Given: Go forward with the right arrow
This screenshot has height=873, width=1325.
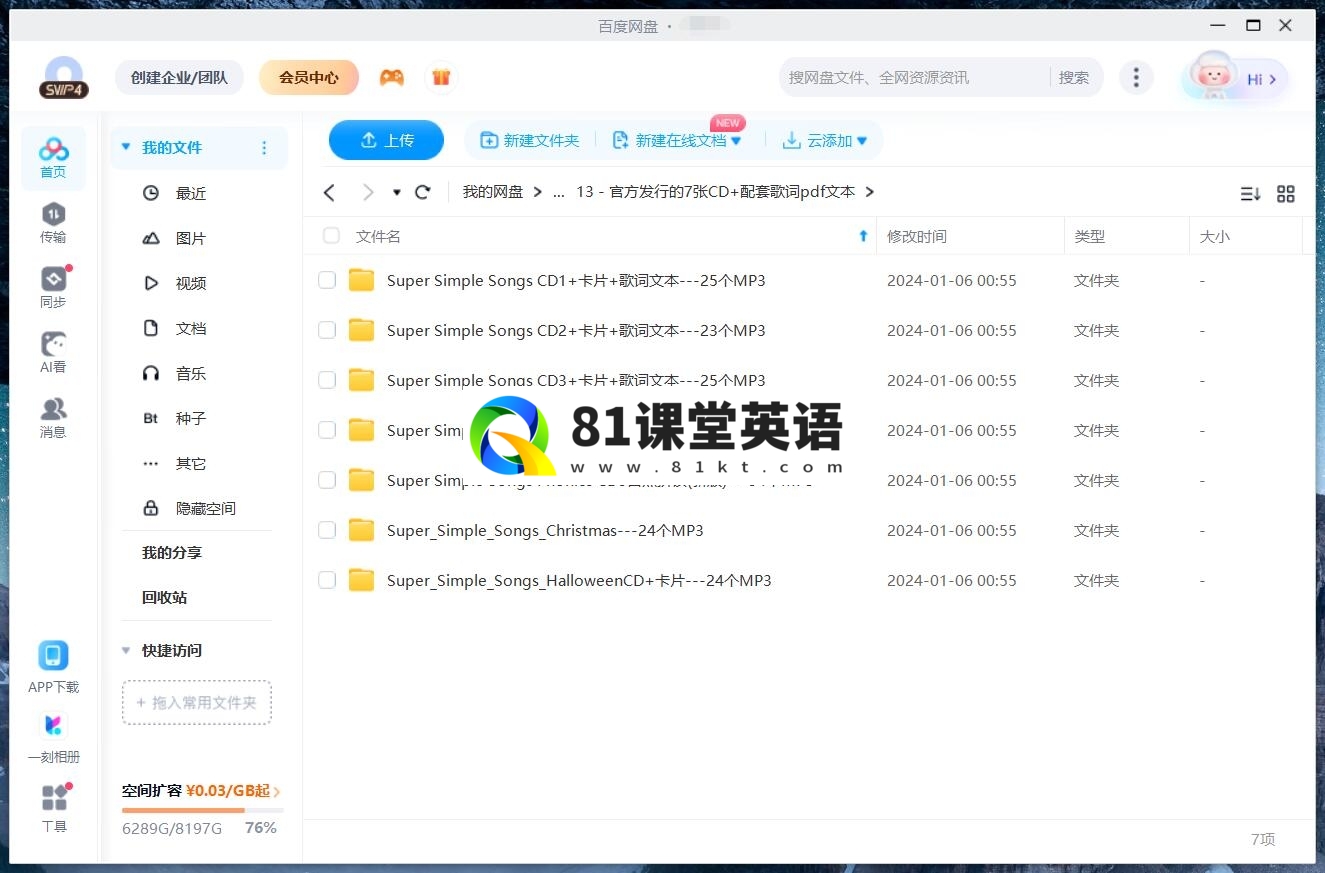Looking at the screenshot, I should coord(367,192).
